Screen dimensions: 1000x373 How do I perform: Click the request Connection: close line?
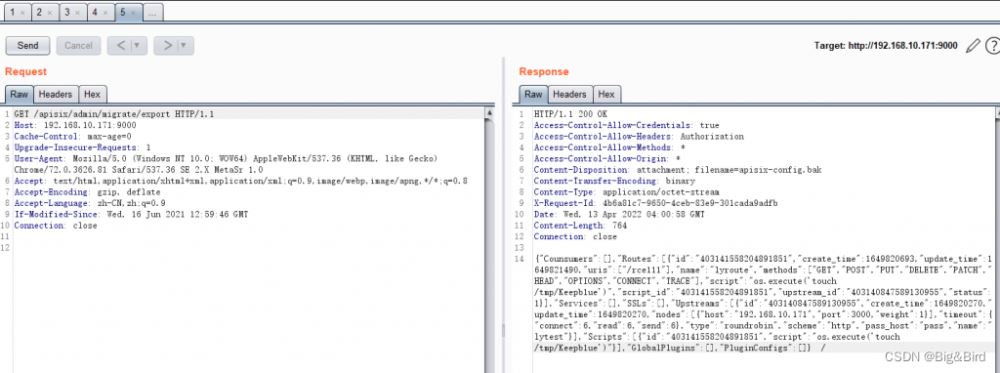coord(55,225)
